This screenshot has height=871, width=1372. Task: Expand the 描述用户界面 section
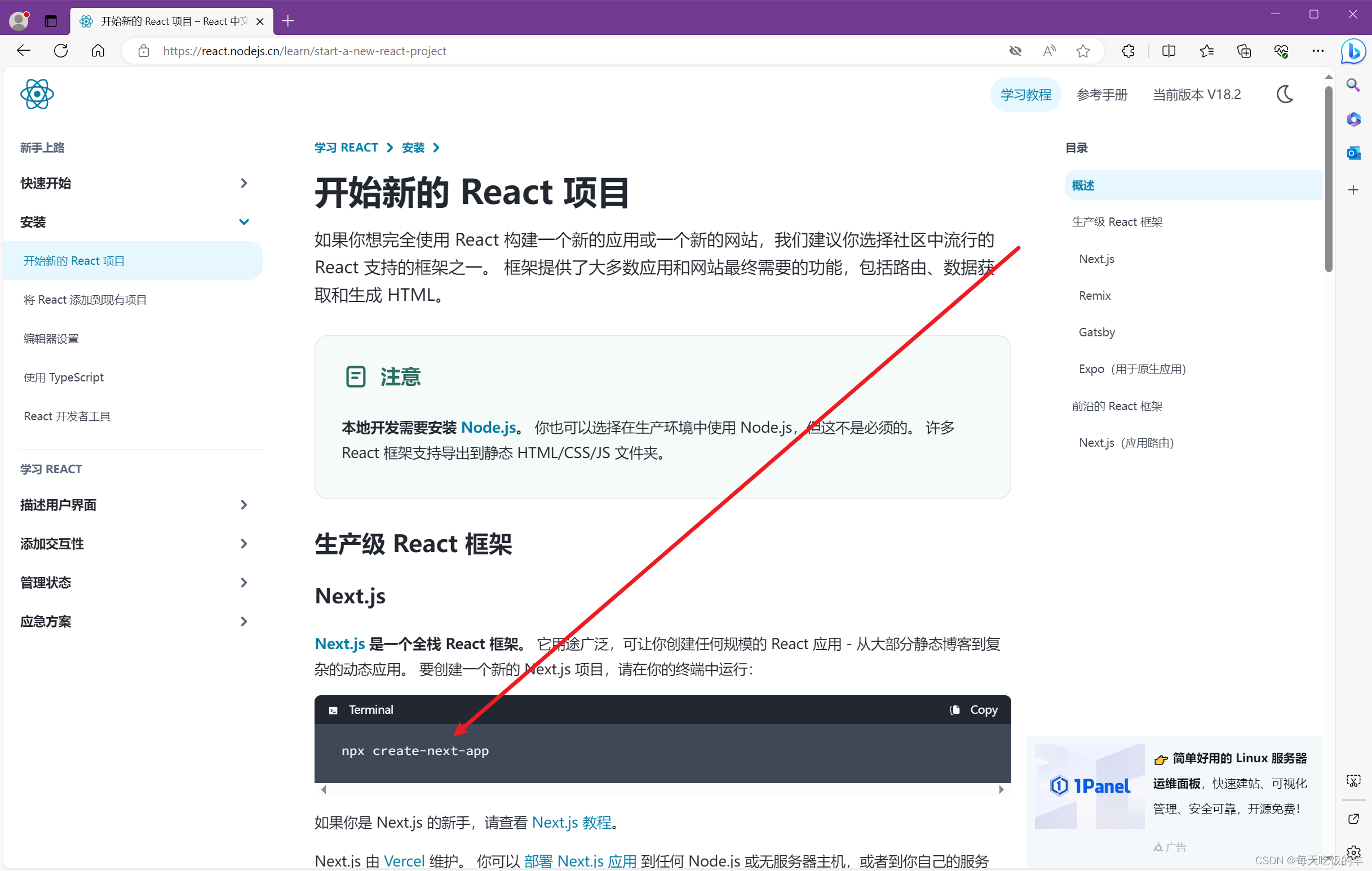(244, 505)
